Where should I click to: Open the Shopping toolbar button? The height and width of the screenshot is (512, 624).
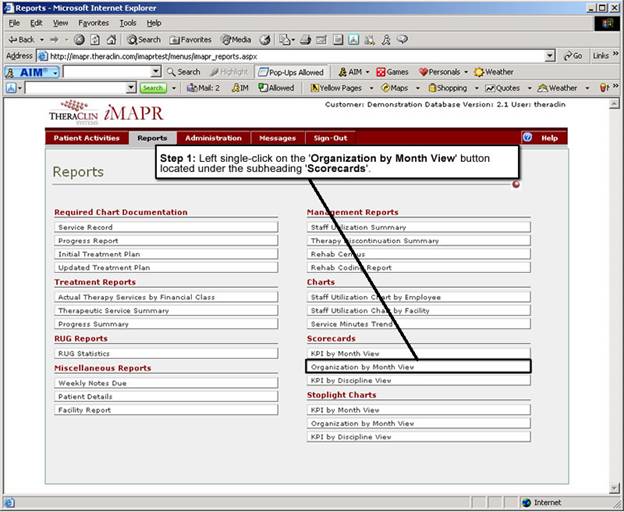[447, 88]
